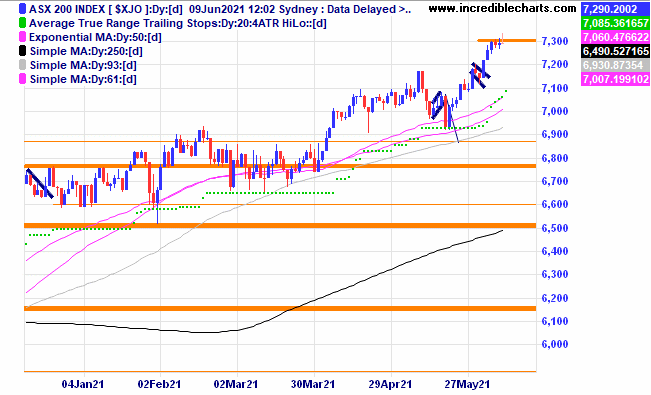Screen dimensions: 651x395
Task: Click the gray Simple MA 93 swatch
Action: coord(22,65)
